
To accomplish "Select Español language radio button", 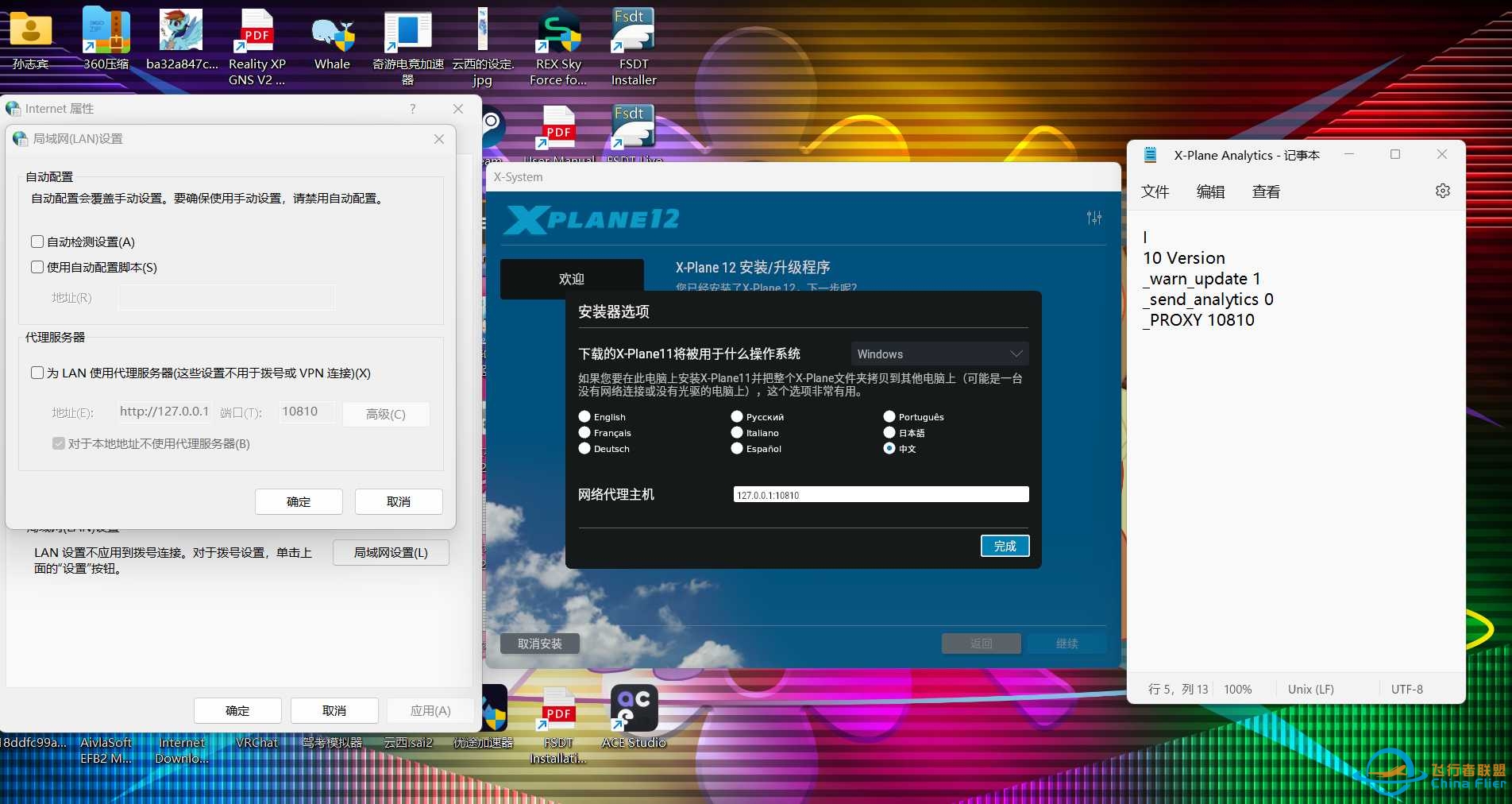I will [x=737, y=448].
